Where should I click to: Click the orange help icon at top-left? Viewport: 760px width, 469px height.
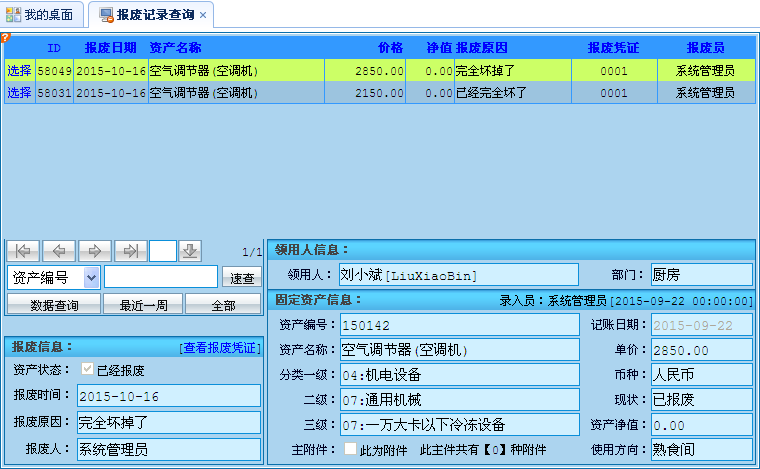coord(5,38)
